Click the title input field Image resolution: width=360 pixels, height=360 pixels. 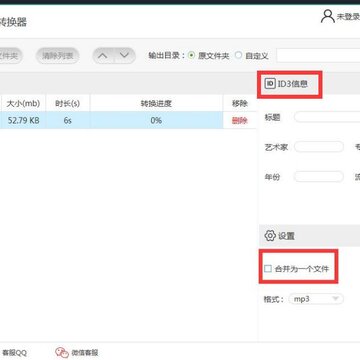click(x=327, y=117)
